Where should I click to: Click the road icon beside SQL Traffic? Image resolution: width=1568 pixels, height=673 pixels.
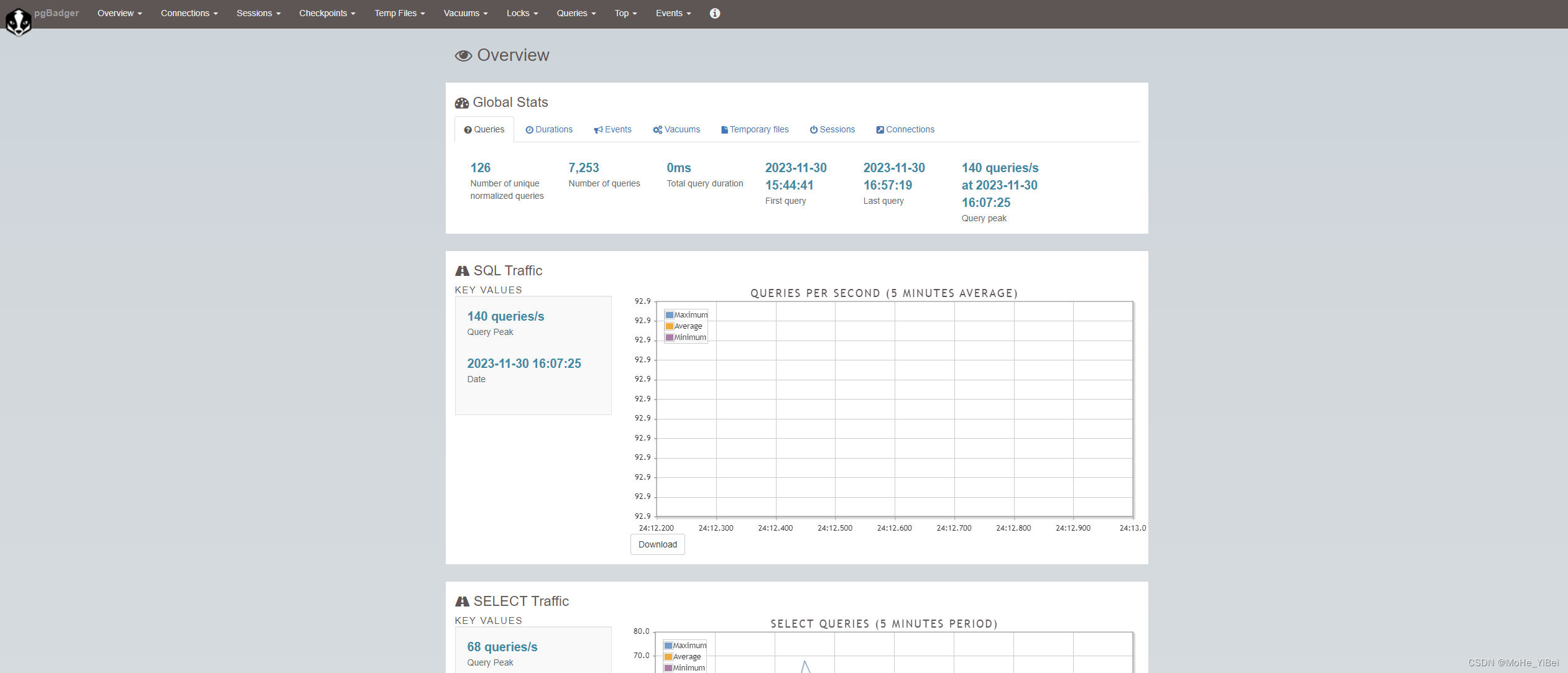(462, 271)
